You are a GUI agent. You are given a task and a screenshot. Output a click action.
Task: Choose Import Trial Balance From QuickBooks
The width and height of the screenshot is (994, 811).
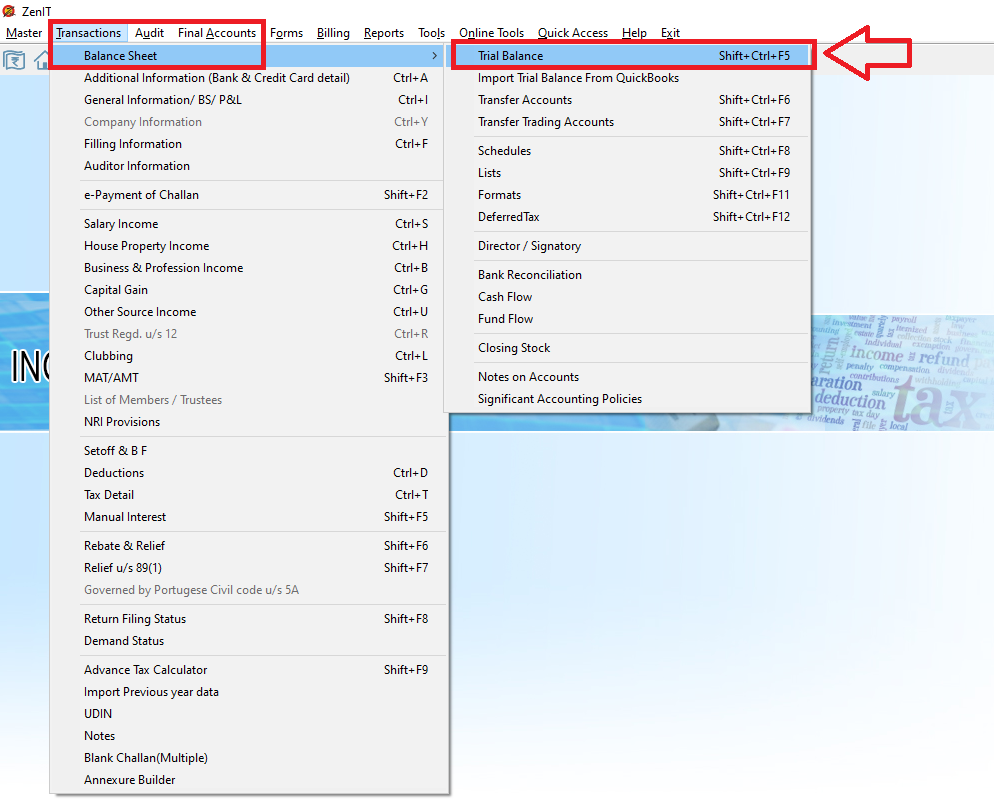(x=628, y=78)
